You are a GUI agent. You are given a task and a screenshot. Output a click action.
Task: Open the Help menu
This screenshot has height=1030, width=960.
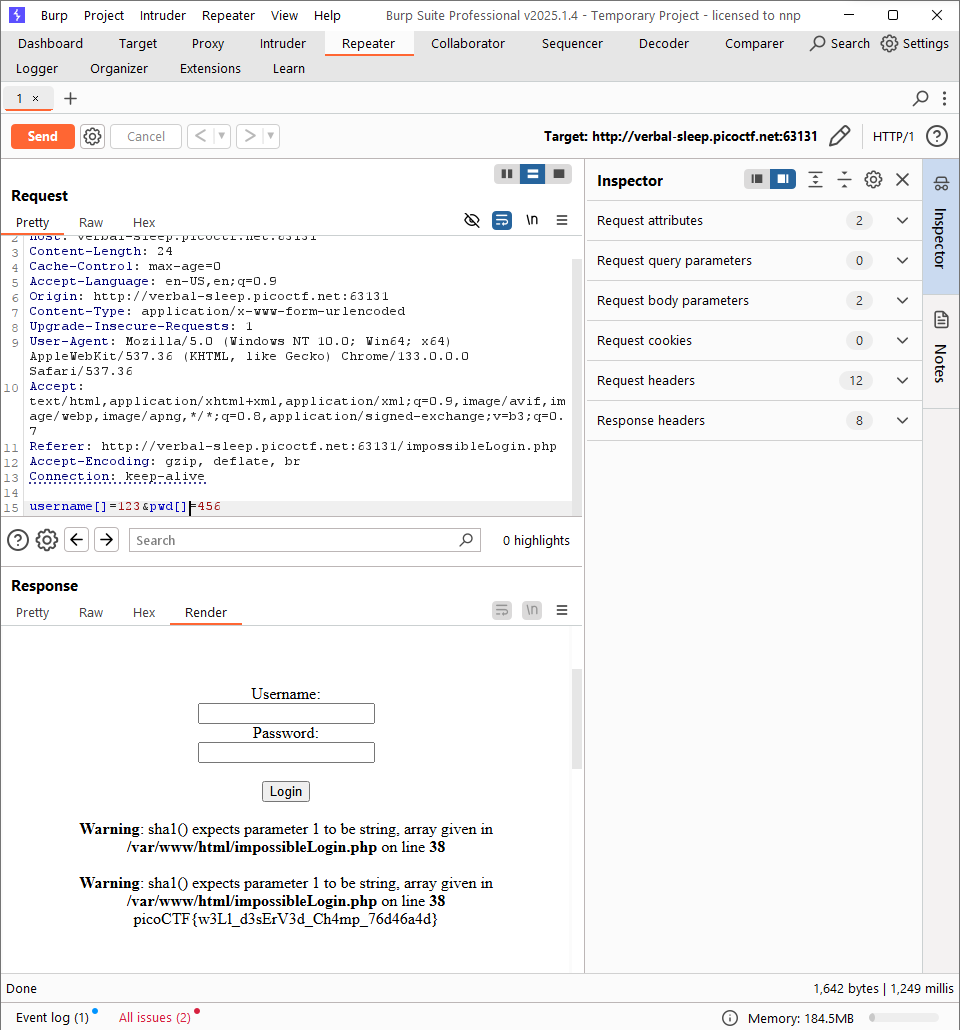(327, 15)
